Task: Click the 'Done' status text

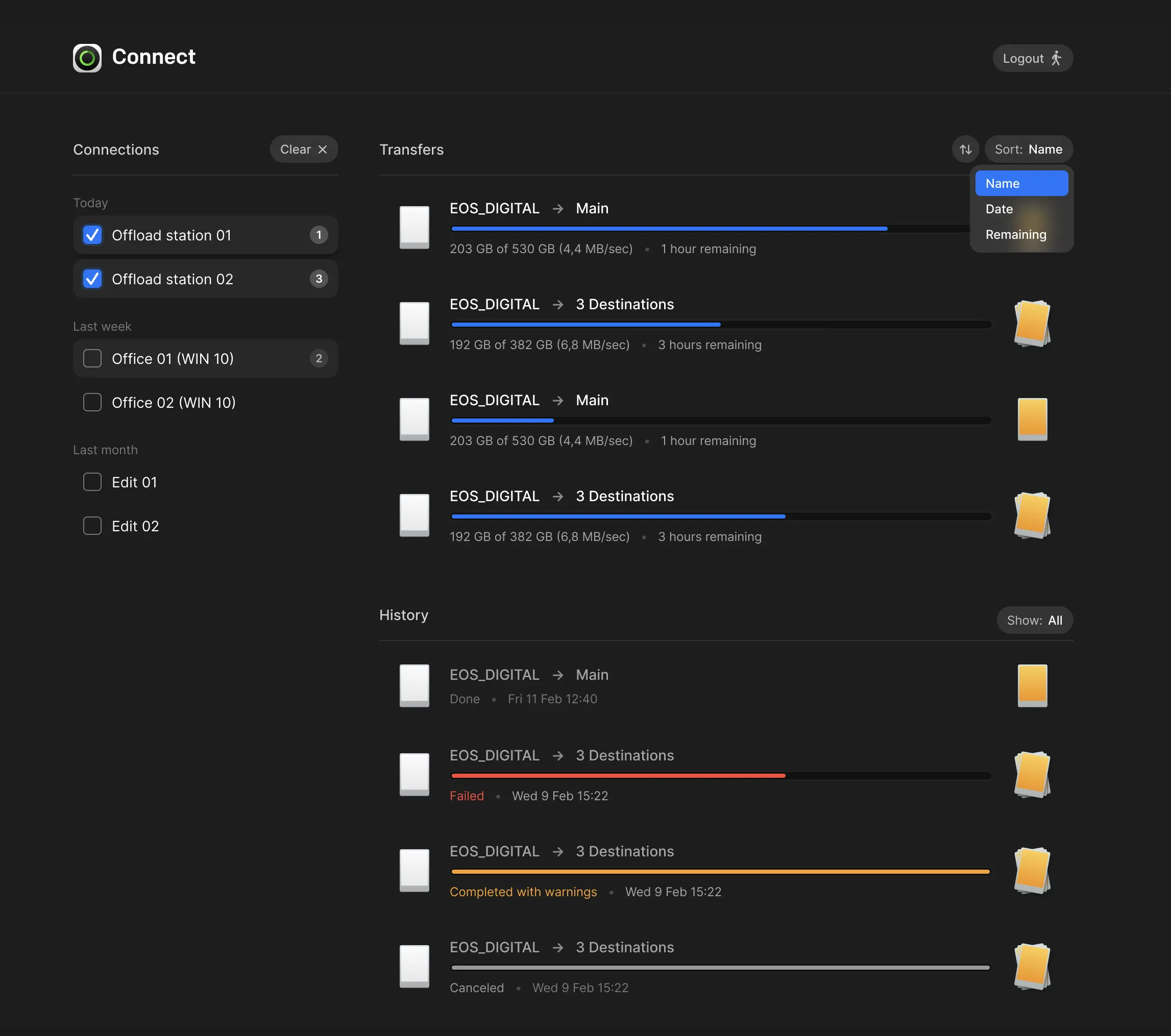Action: pyautogui.click(x=465, y=699)
